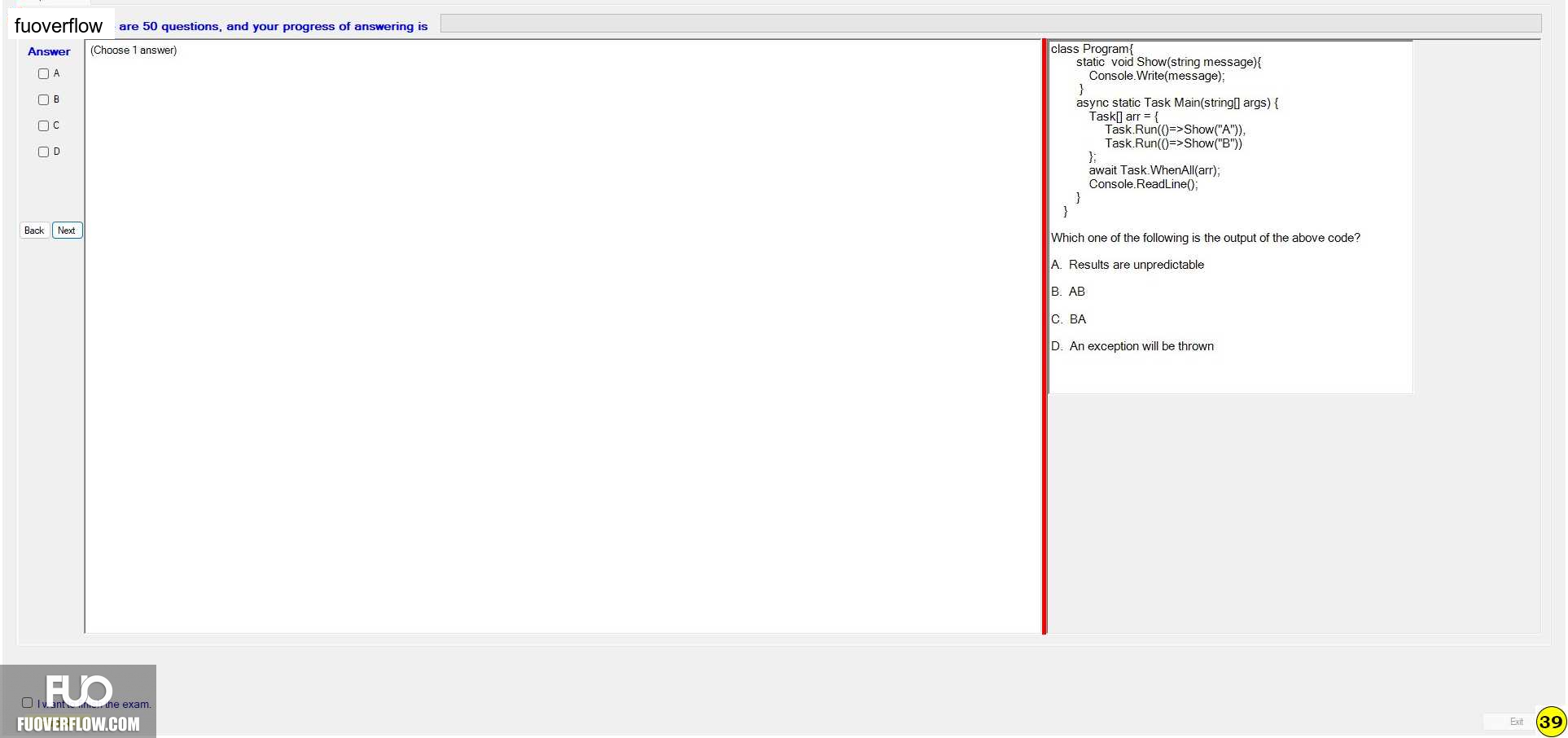Click 'An exception will be thrown' text

click(x=1141, y=346)
